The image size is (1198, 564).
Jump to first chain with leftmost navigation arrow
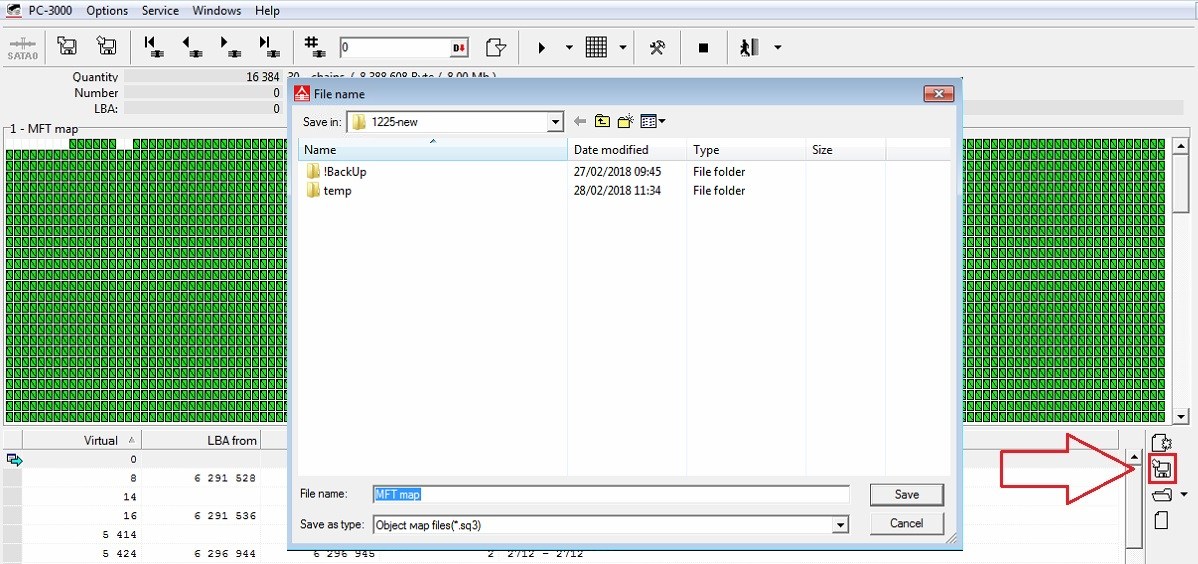[152, 46]
